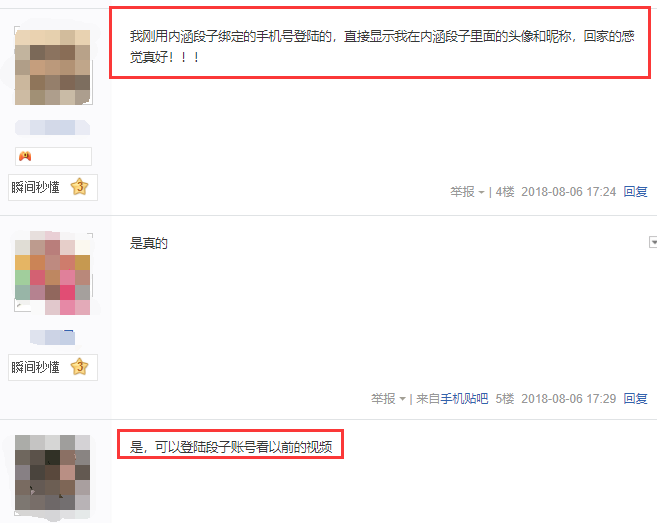Screen dimensions: 657x523
Task: Click the 4楼 floor label
Action: (x=505, y=192)
